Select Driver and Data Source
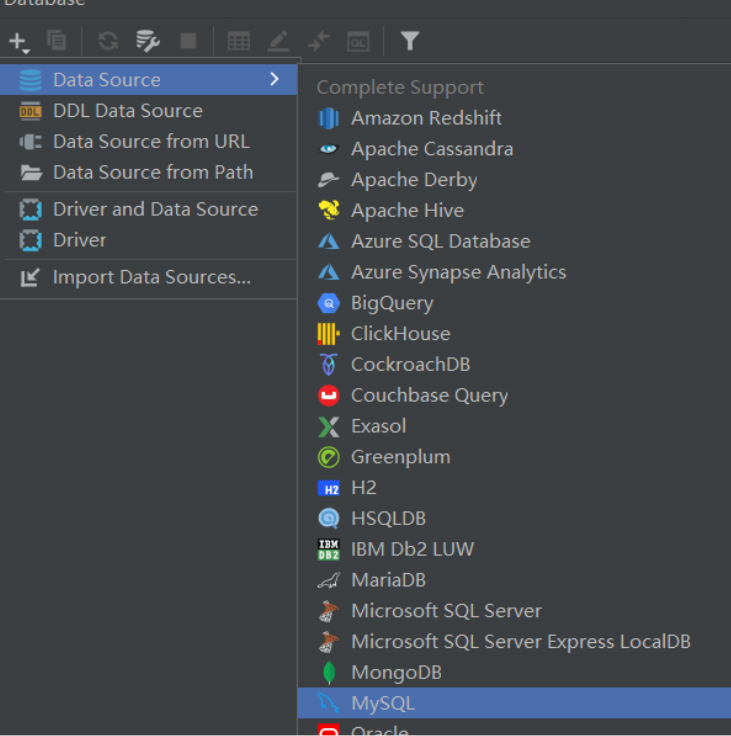731x736 pixels. [x=148, y=209]
